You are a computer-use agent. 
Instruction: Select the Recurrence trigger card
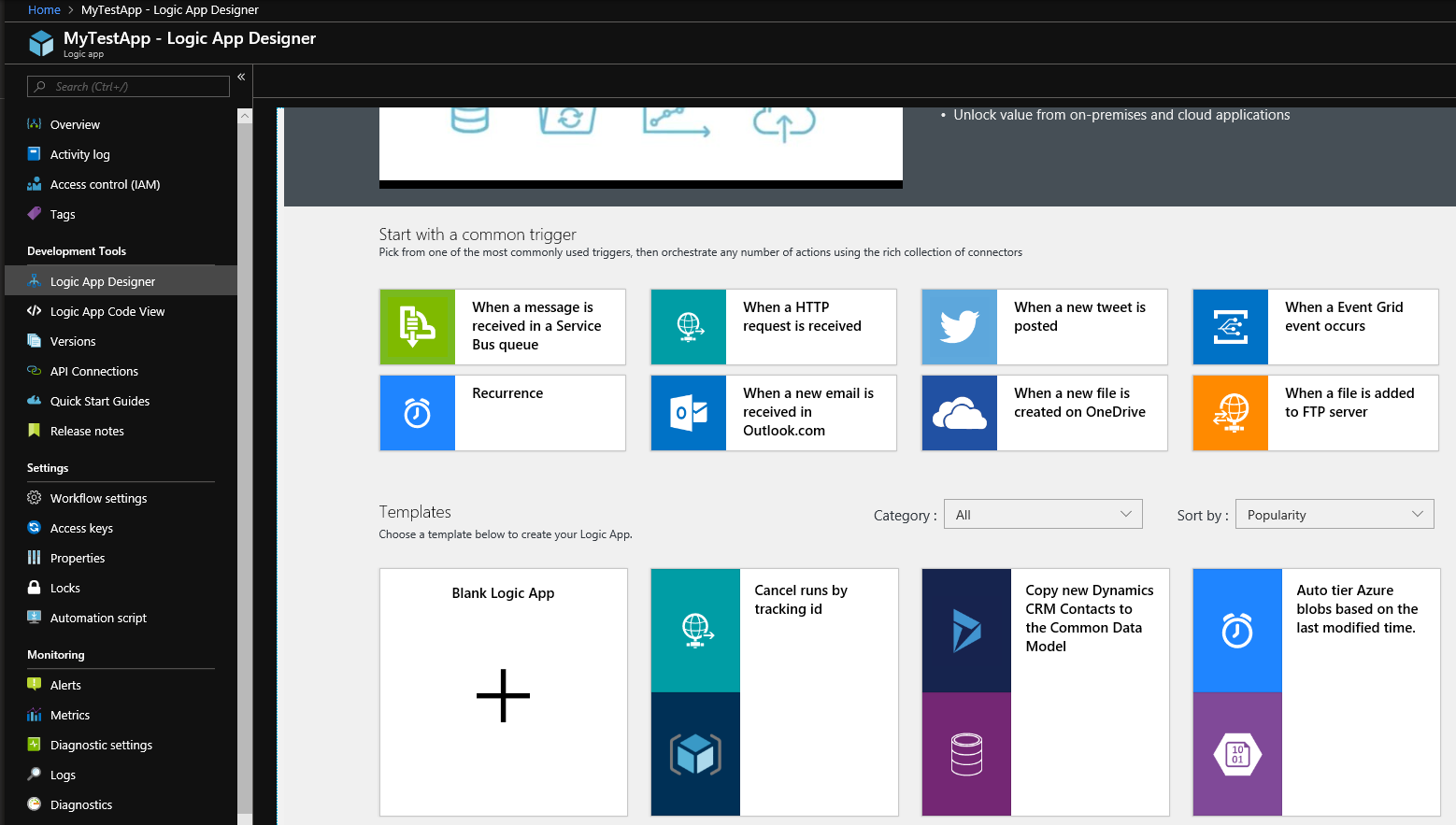[503, 413]
